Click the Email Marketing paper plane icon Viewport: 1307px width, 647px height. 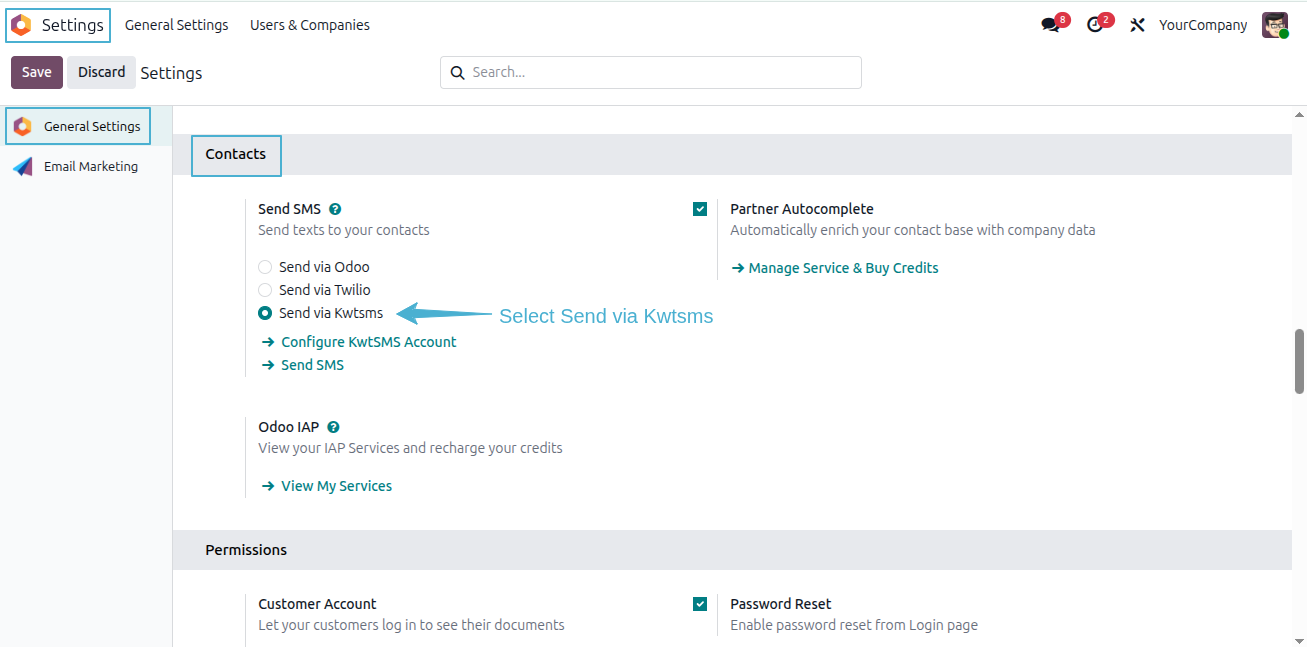[x=22, y=167]
